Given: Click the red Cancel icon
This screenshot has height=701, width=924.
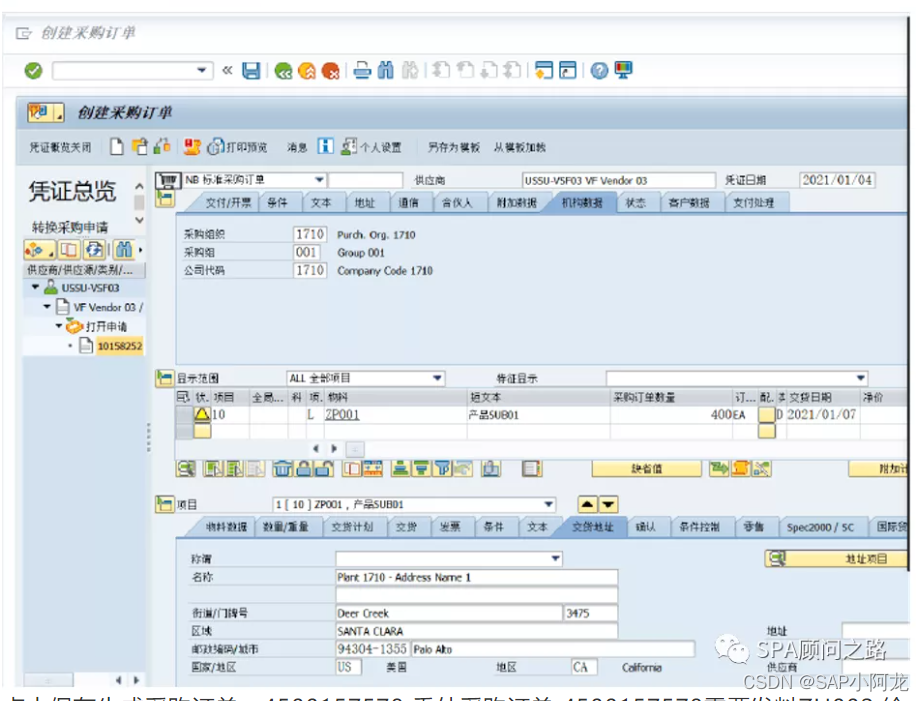Looking at the screenshot, I should coord(331,71).
